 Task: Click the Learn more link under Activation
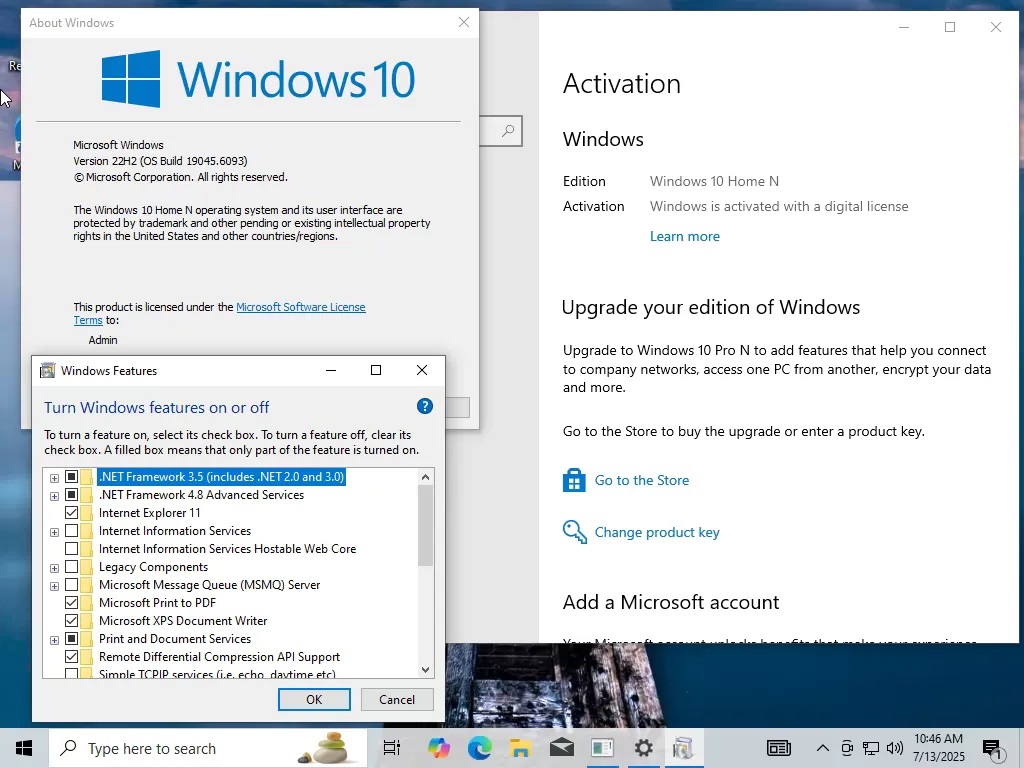[684, 236]
